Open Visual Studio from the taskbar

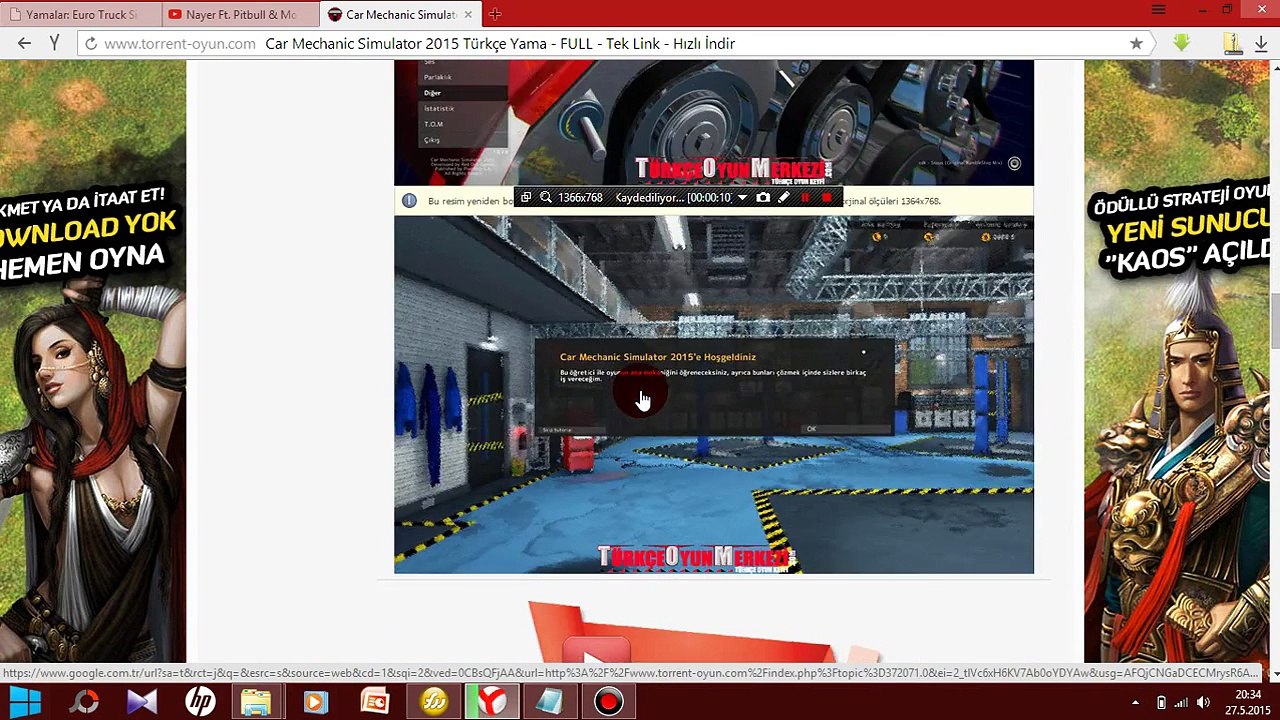click(142, 702)
